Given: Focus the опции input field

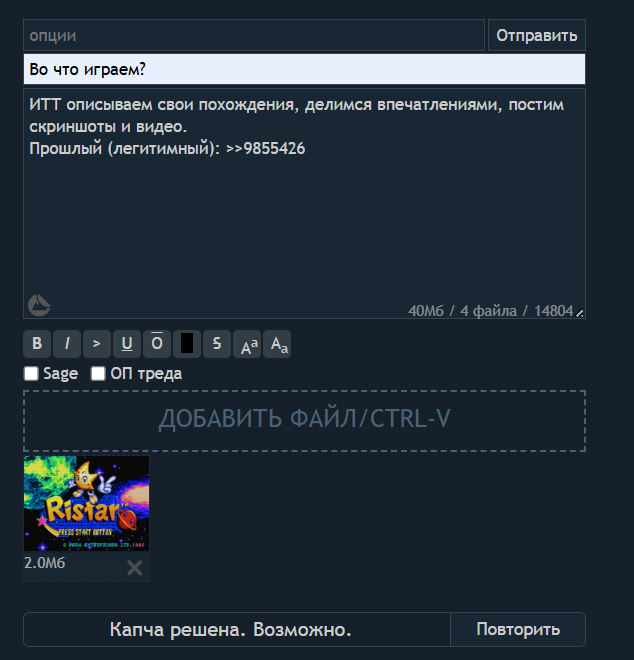Looking at the screenshot, I should coord(254,35).
